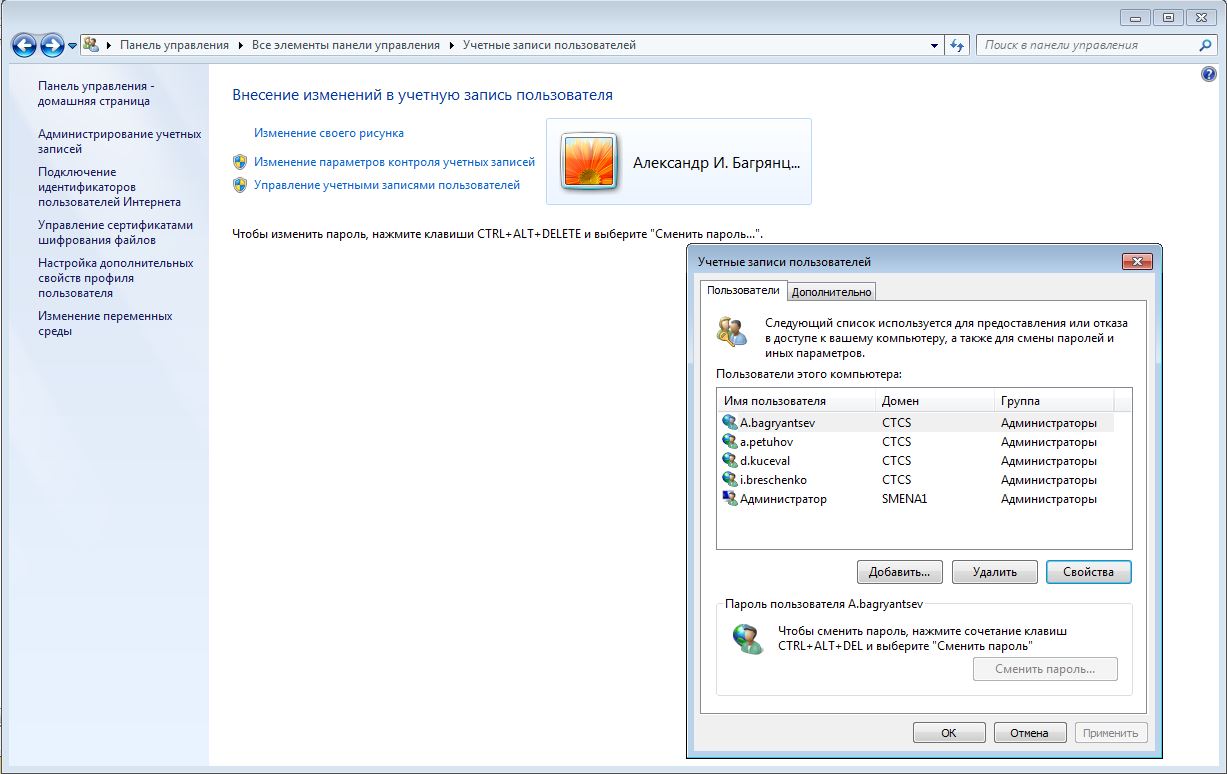1227x774 pixels.
Task: Click the Свойства button
Action: (1088, 572)
